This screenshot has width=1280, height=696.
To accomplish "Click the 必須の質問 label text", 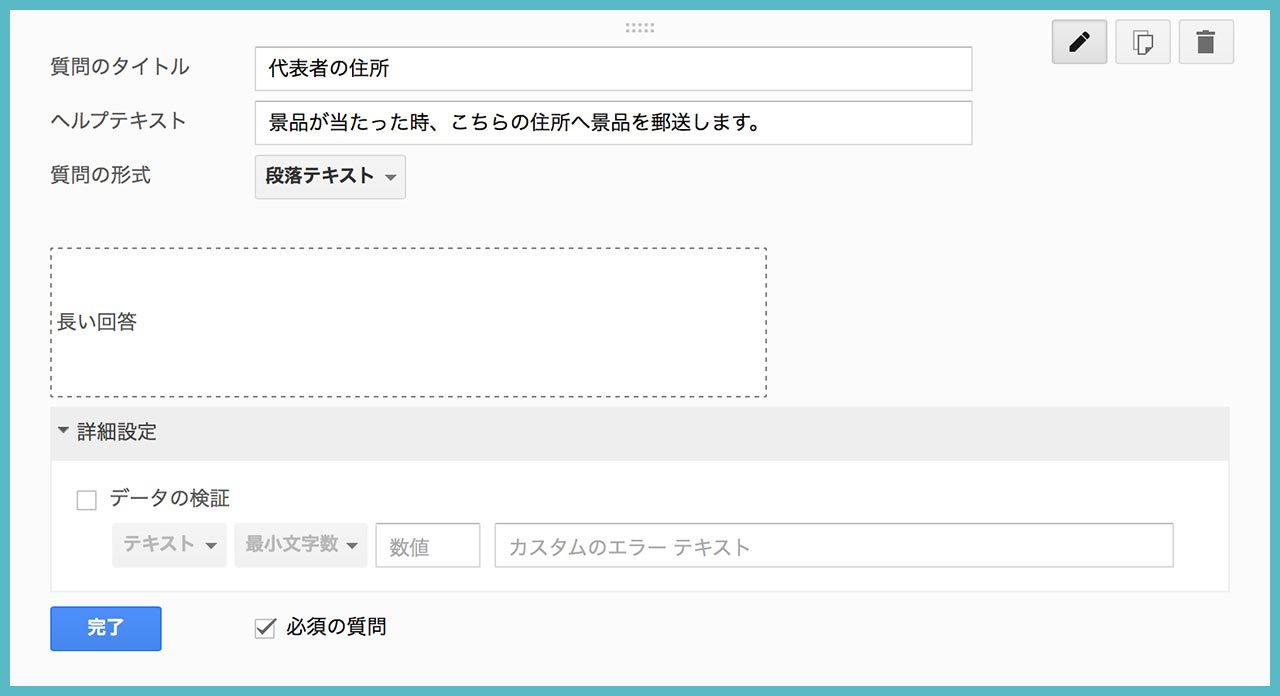I will click(336, 628).
